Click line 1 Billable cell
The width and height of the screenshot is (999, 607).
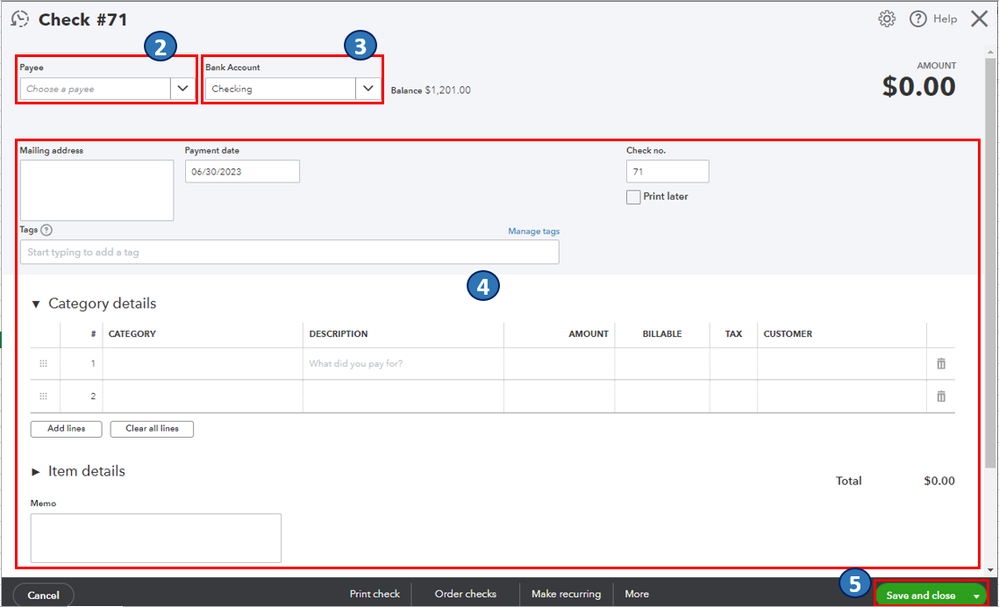662,364
